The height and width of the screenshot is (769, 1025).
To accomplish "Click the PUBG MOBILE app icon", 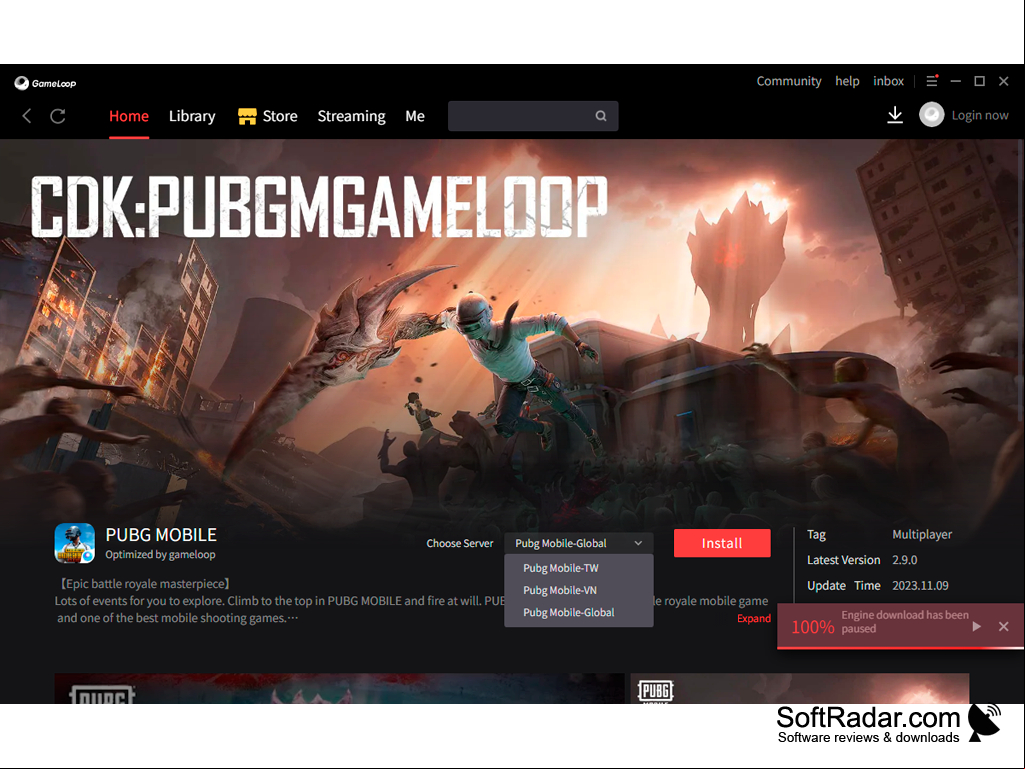I will tap(75, 543).
